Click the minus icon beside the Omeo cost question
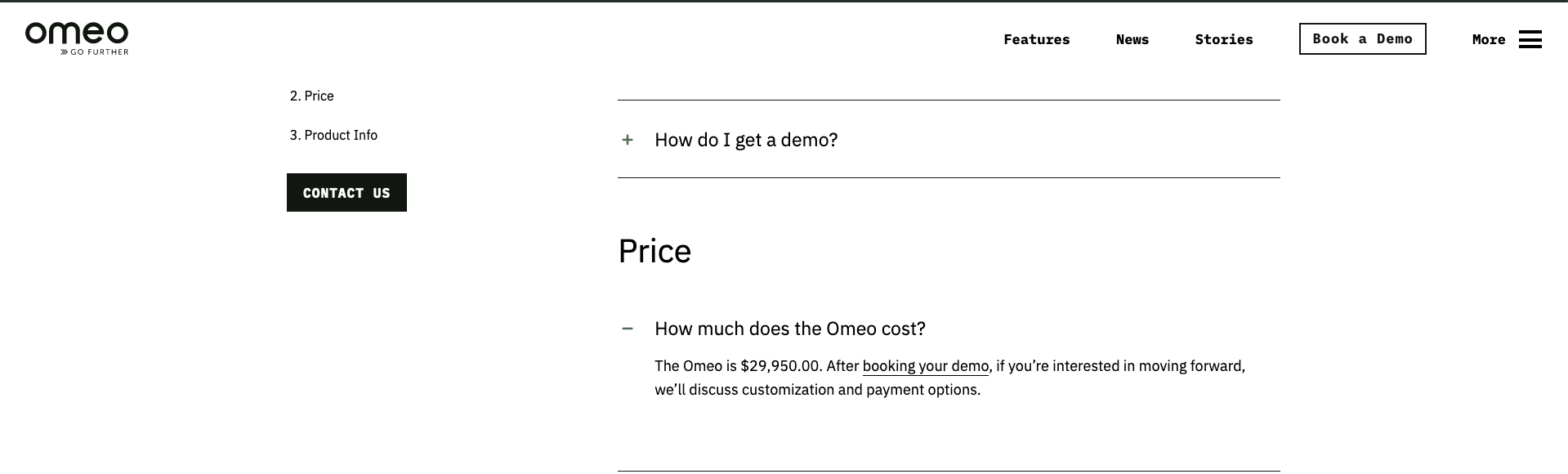Viewport: 1568px width, 474px height. (x=628, y=329)
